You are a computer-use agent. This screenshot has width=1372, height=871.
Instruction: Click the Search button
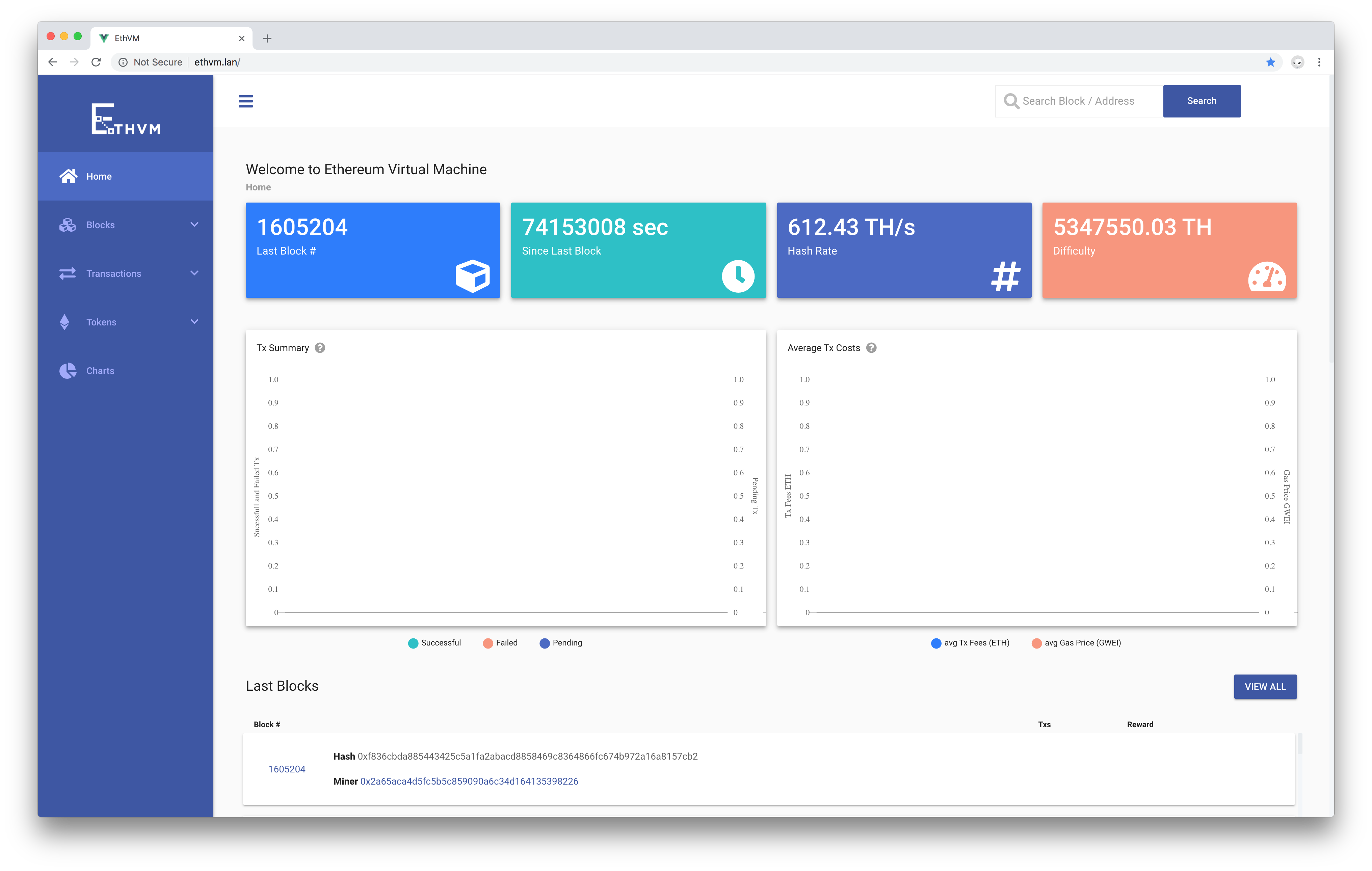tap(1200, 100)
